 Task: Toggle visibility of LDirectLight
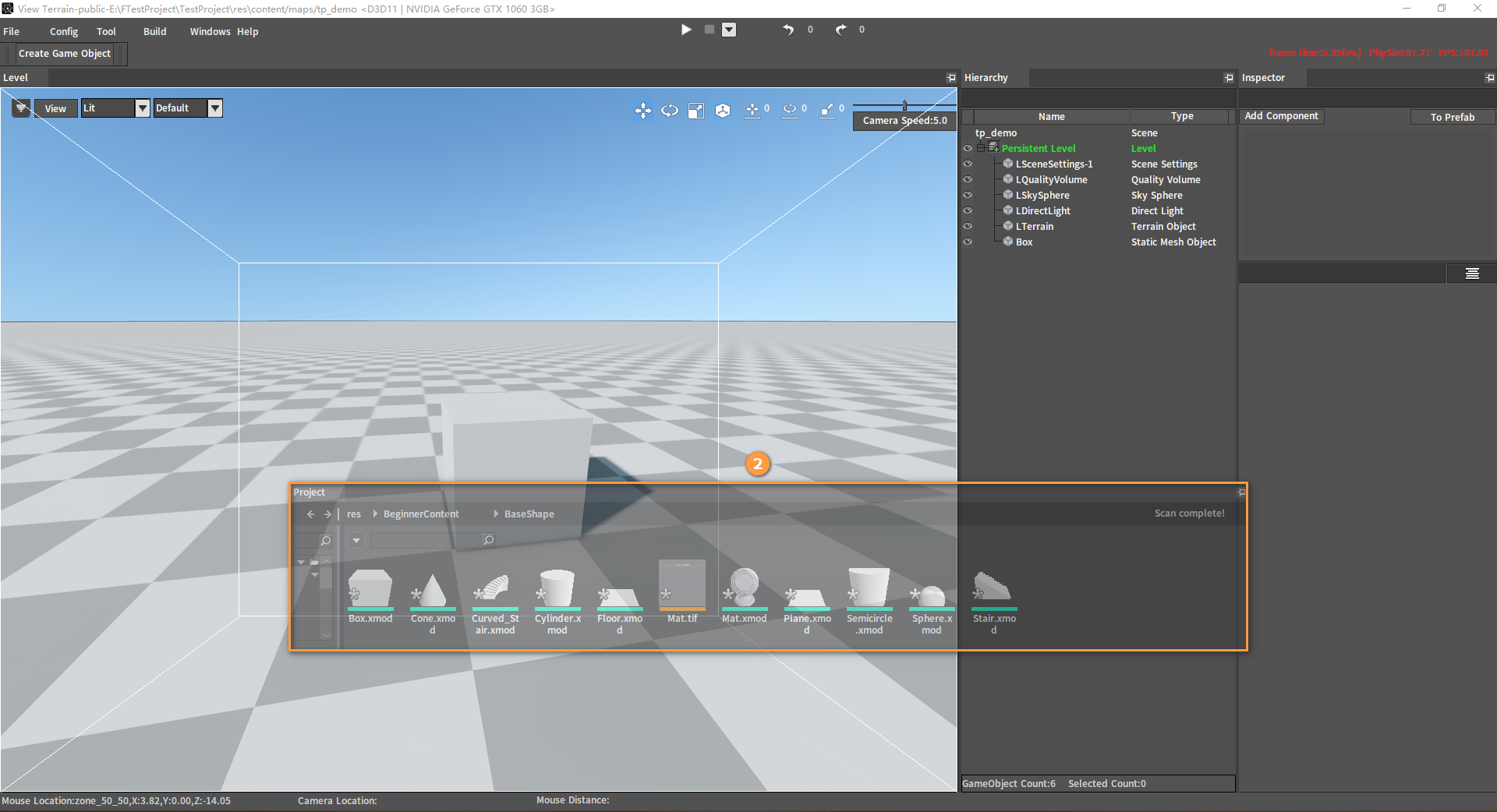tap(968, 211)
